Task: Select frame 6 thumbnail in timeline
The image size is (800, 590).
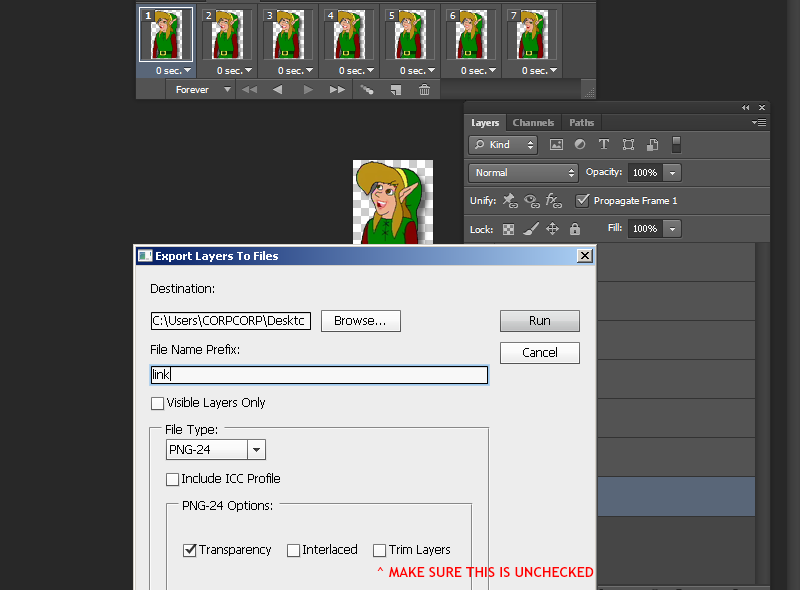Action: (471, 34)
